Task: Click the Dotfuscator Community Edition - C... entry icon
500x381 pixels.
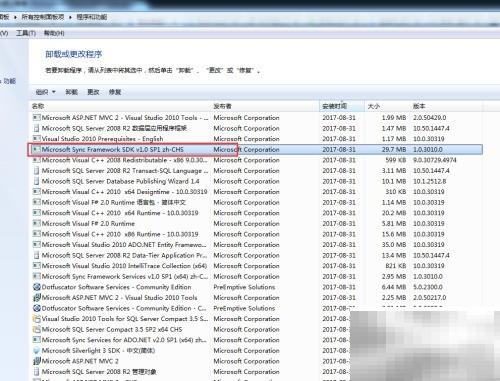Action: coord(37,308)
